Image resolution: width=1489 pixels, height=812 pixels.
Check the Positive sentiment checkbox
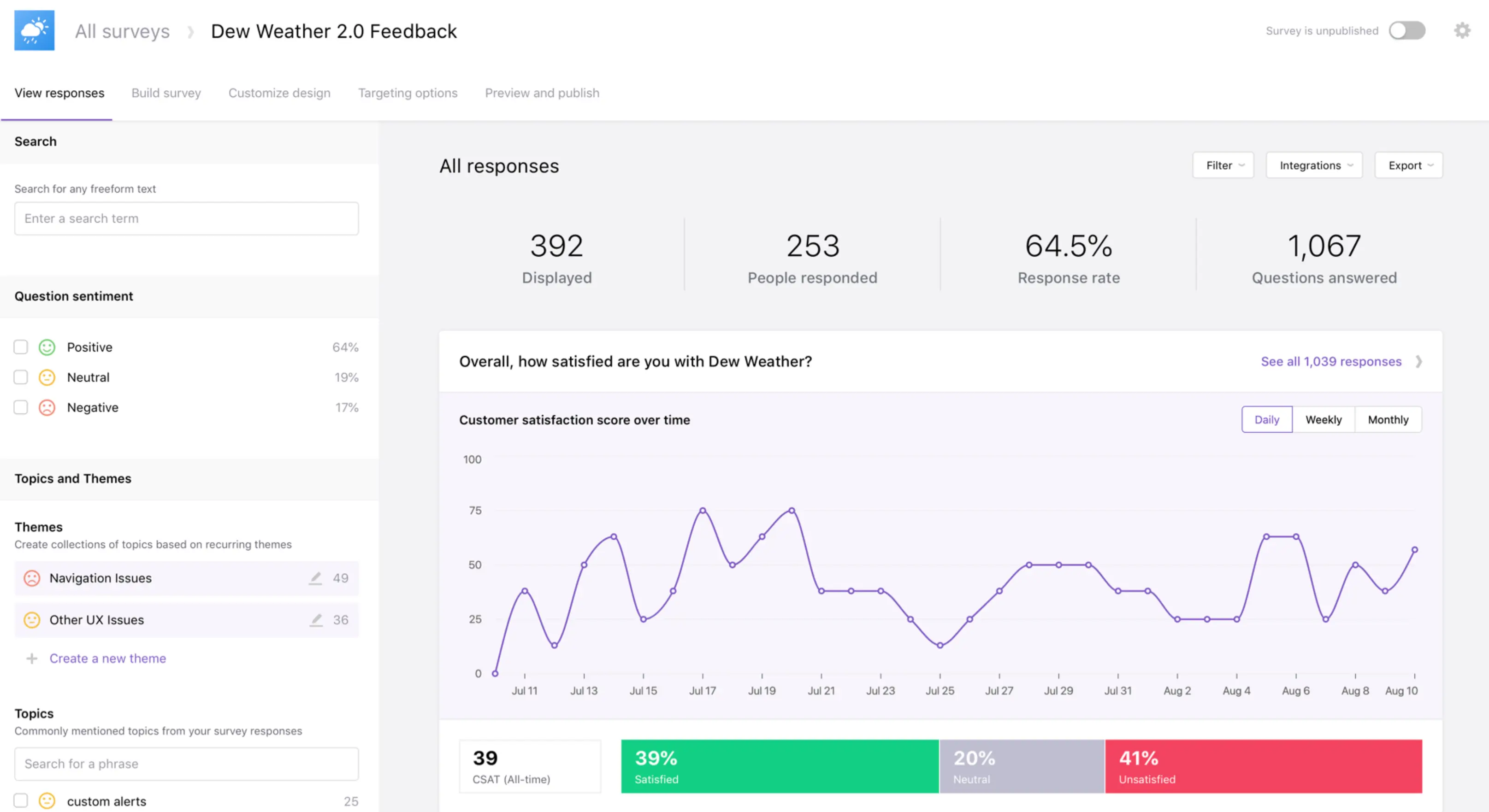21,347
